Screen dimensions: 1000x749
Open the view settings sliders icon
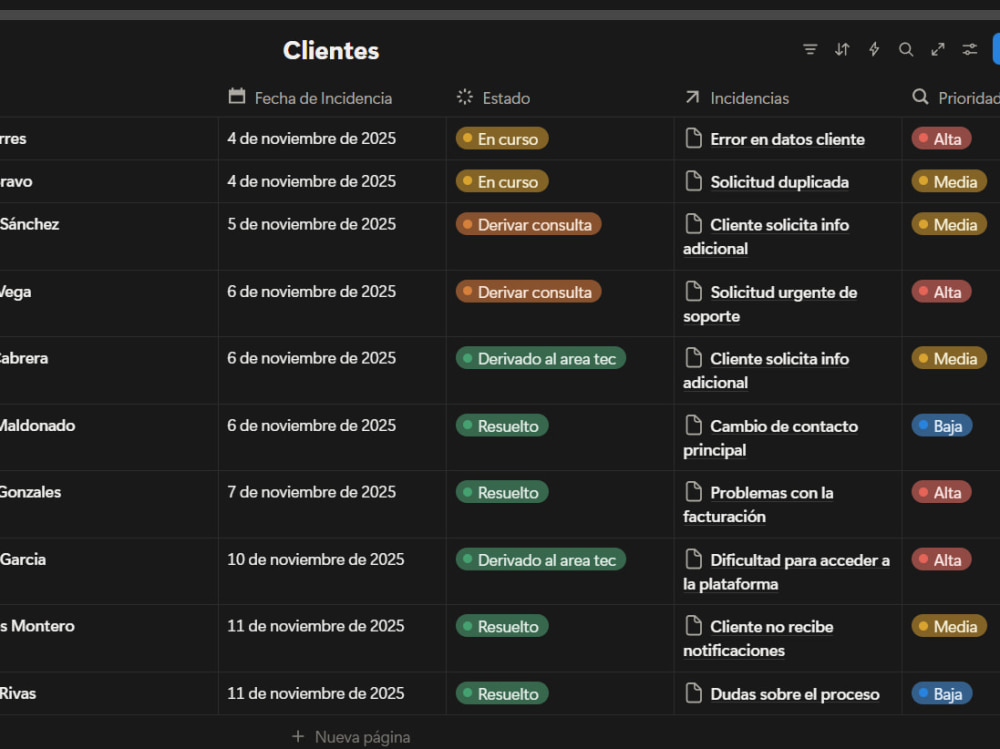coord(969,49)
